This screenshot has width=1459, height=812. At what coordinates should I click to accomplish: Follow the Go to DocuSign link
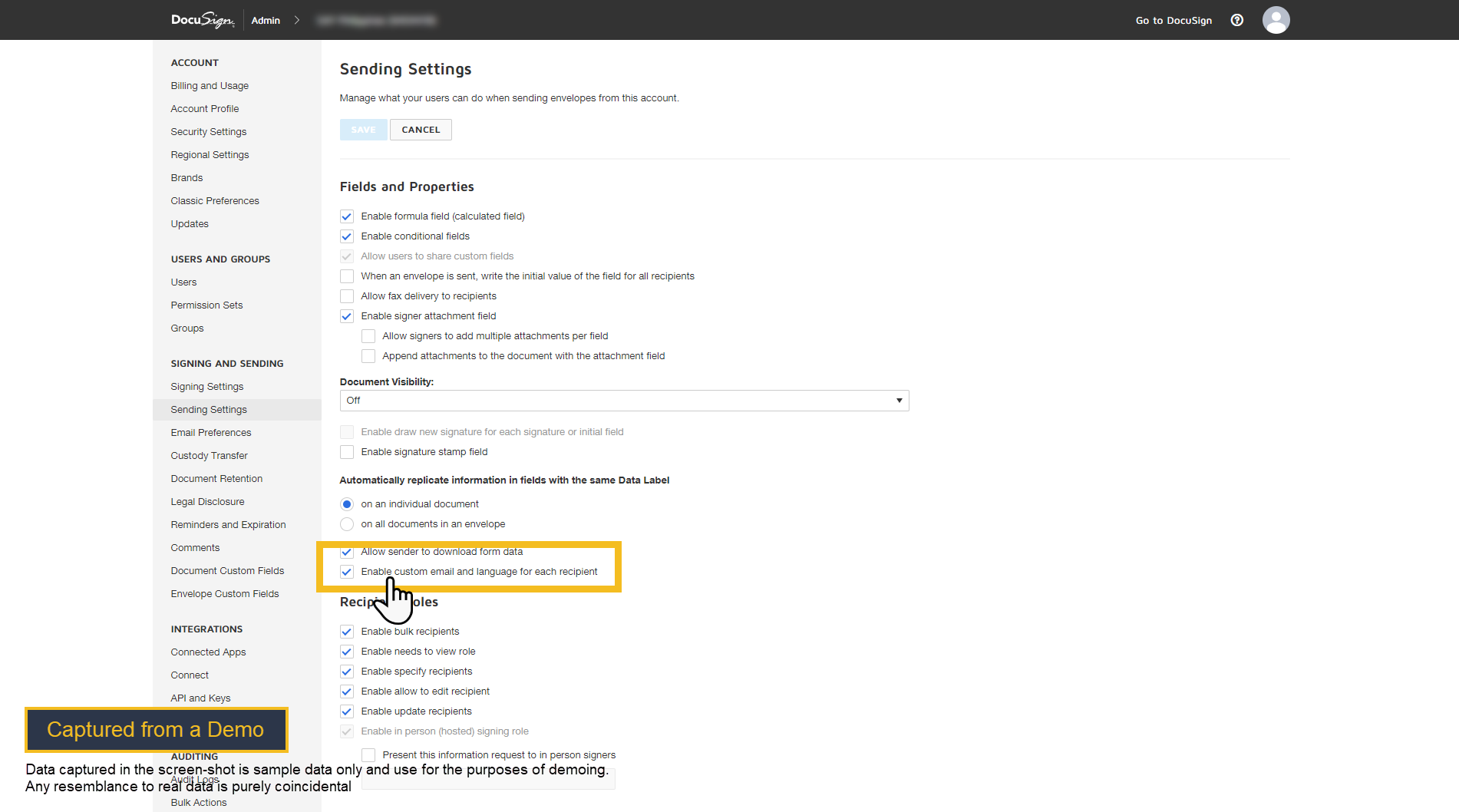pyautogui.click(x=1173, y=20)
